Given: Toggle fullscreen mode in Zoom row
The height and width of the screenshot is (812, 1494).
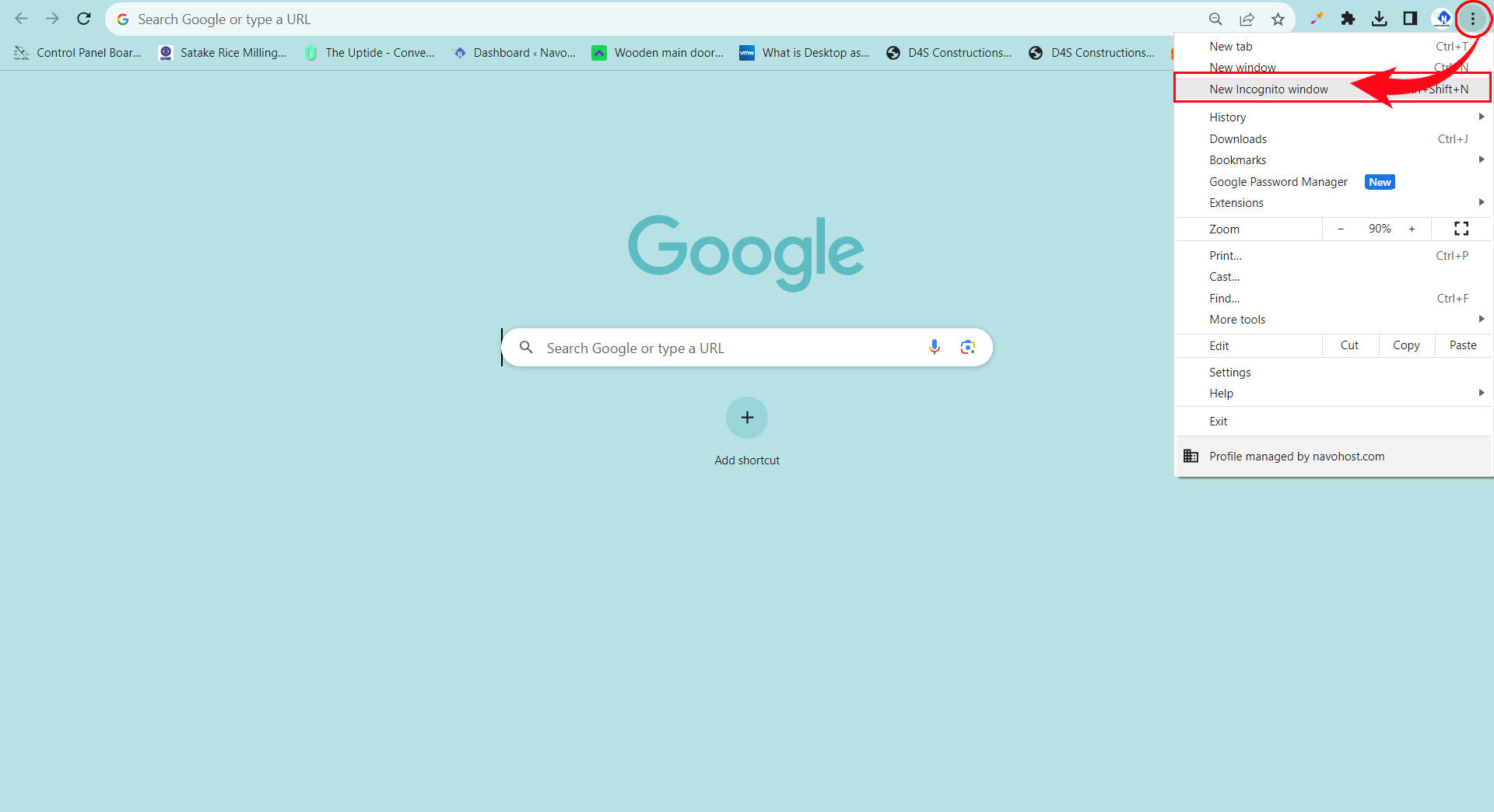Looking at the screenshot, I should pyautogui.click(x=1461, y=229).
